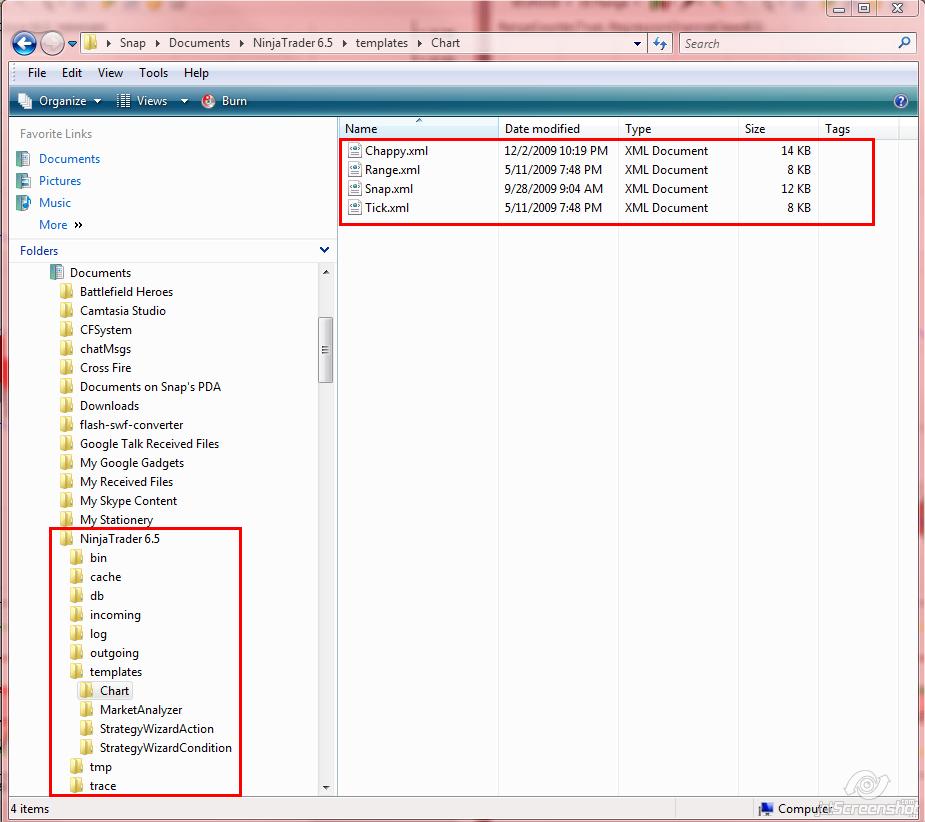925x822 pixels.
Task: Click the Burn button
Action: [224, 101]
